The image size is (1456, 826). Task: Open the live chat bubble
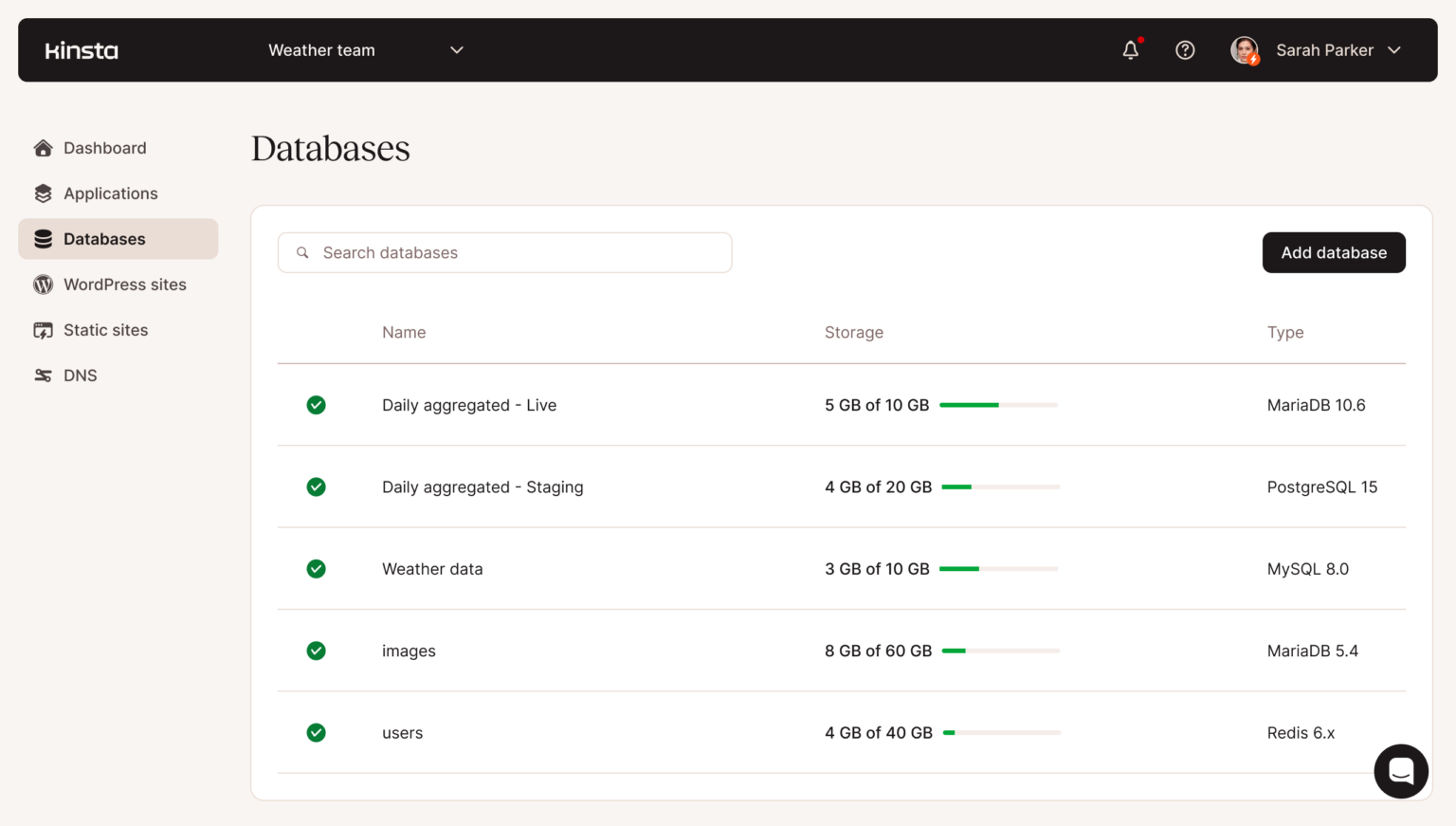coord(1401,771)
